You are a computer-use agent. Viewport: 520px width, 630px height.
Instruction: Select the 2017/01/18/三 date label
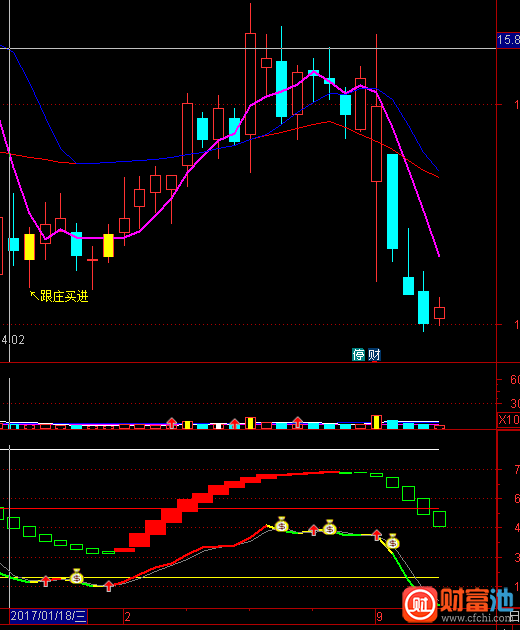coord(48,616)
